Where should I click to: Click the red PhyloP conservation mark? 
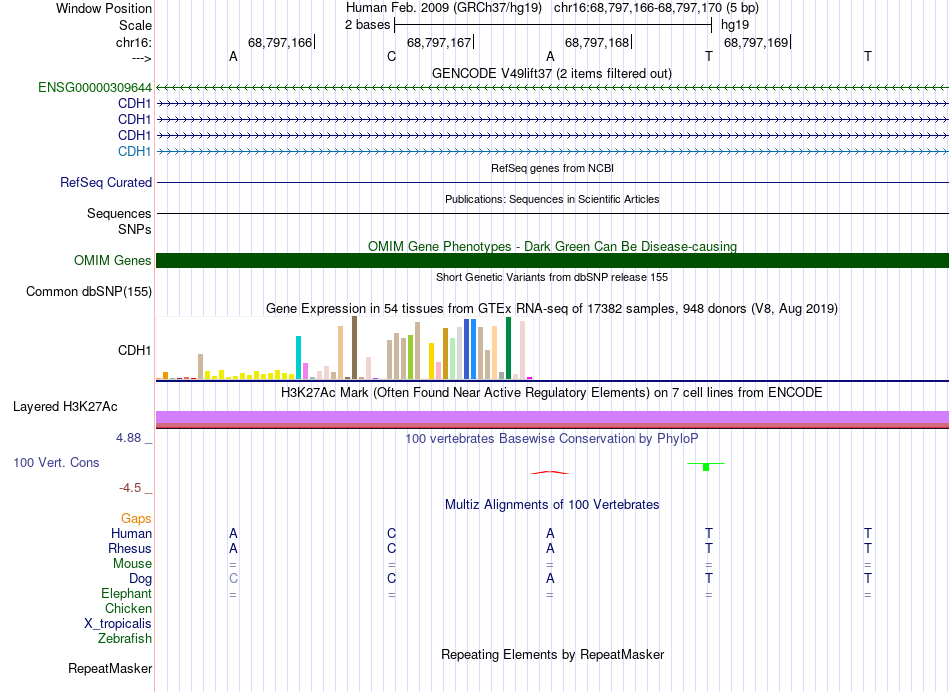click(550, 473)
